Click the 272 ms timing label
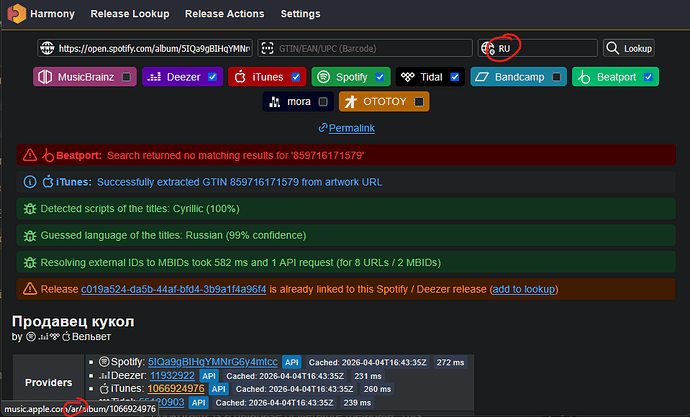The image size is (690, 417). coord(450,362)
